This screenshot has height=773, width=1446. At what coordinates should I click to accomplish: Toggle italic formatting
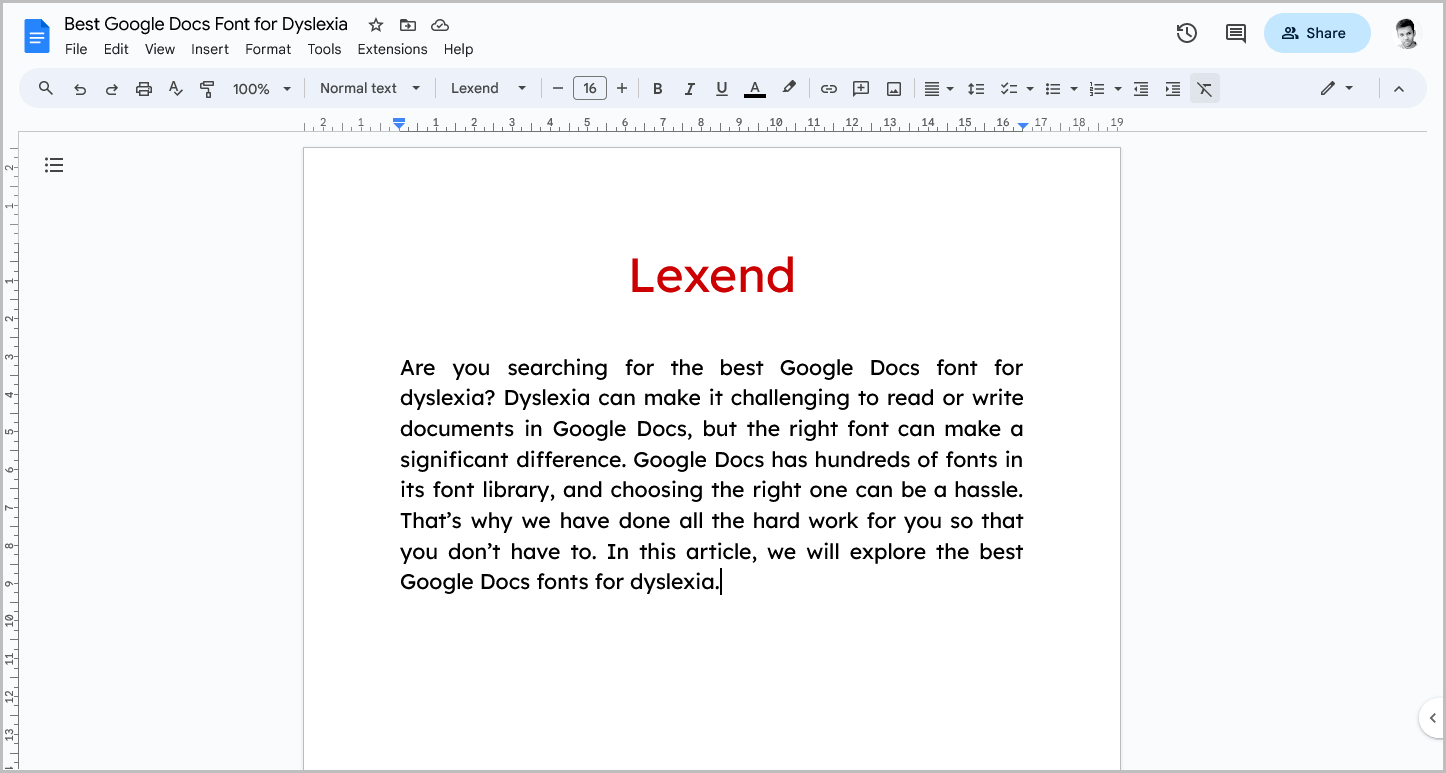pyautogui.click(x=690, y=89)
